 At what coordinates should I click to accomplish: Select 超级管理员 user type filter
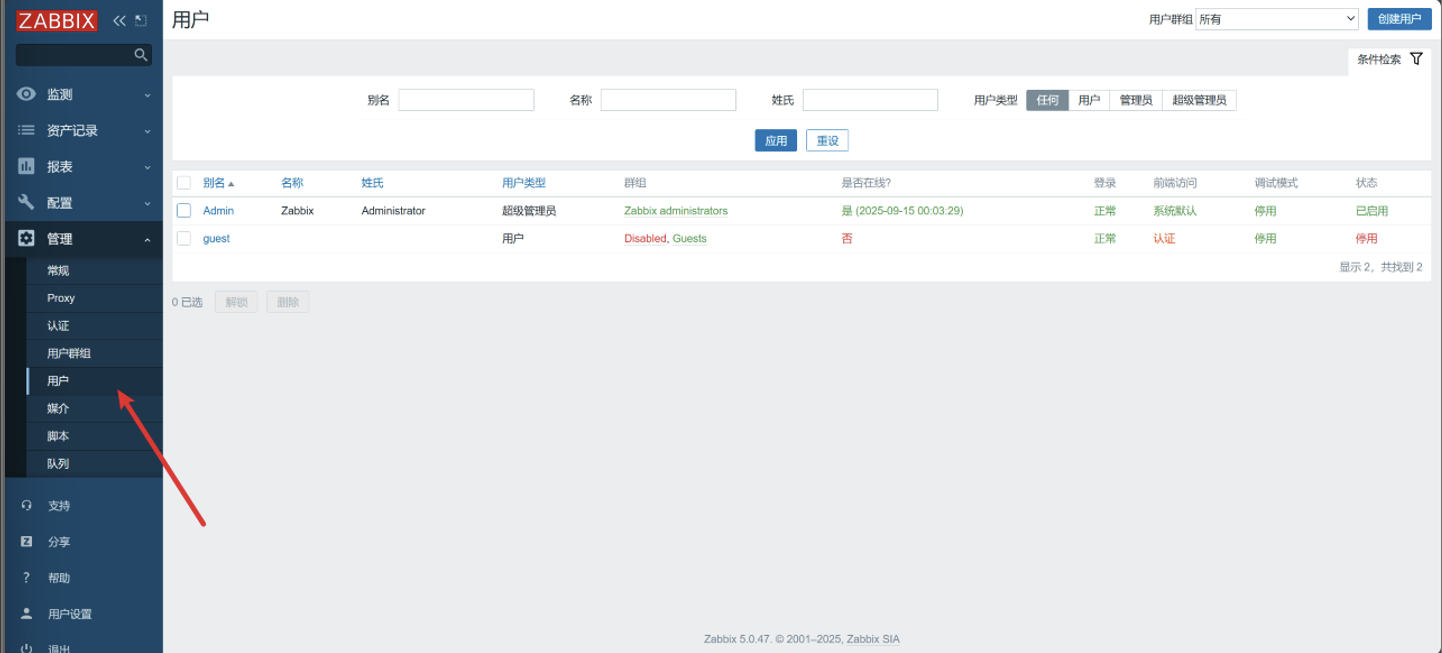pos(1199,100)
